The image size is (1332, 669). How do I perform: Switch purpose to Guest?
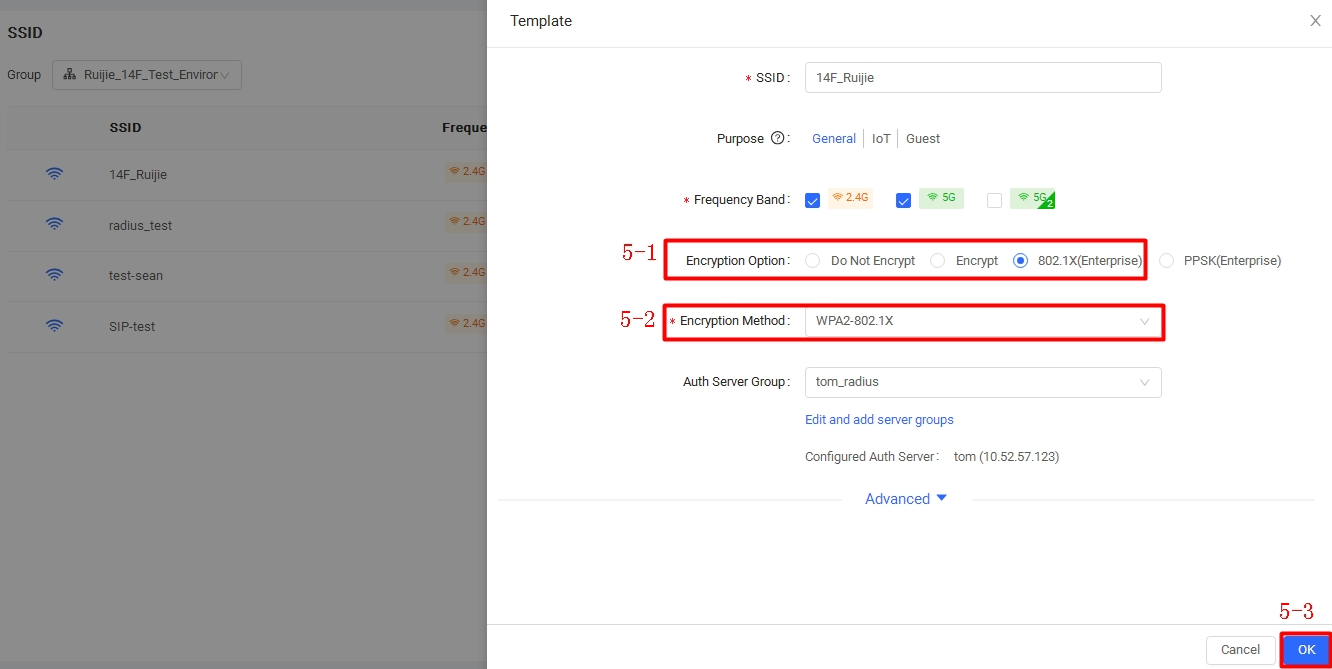click(x=922, y=139)
